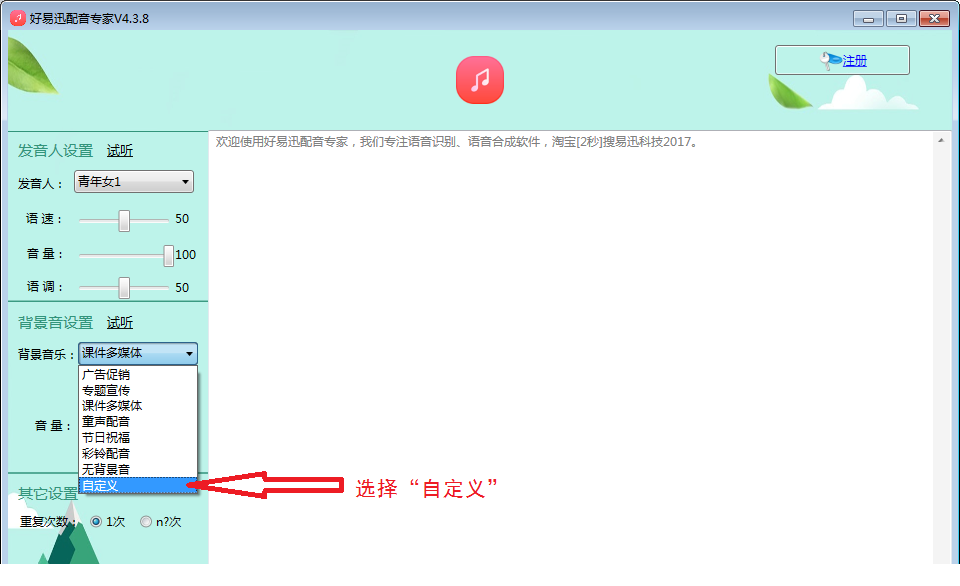Image resolution: width=960 pixels, height=586 pixels.
Task: Select the n?次 repeat radio button
Action: click(146, 522)
